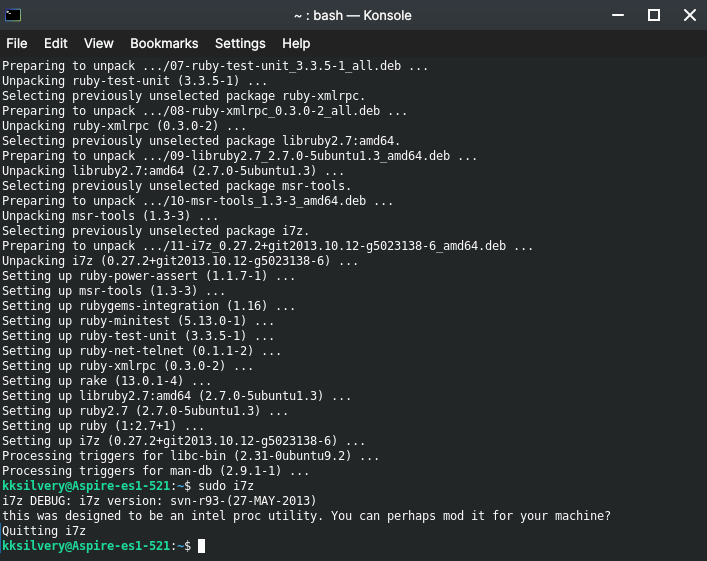Click 'Setting up rubygems-integration (1.16)' line
707x561 pixels.
[148, 306]
